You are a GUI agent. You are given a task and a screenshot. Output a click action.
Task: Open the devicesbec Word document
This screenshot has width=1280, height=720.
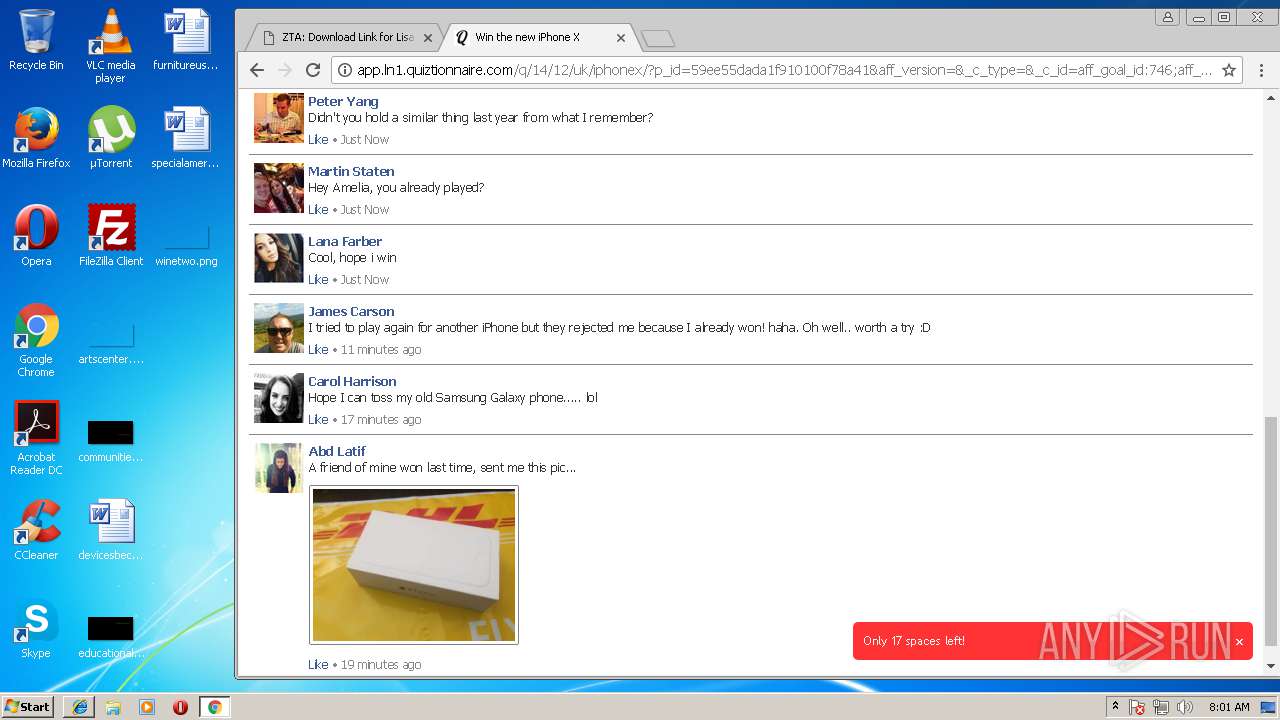110,530
